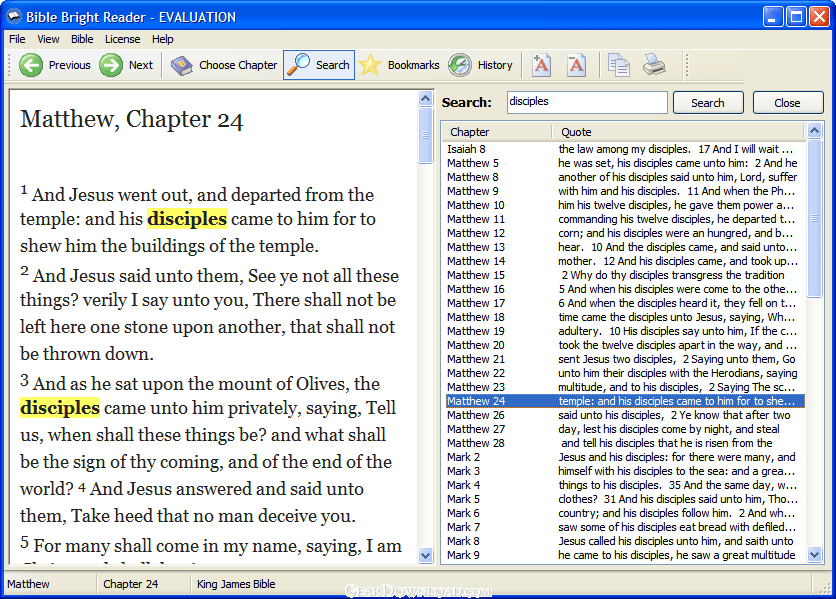Choose the "Mark 3" result row

[x=625, y=471]
